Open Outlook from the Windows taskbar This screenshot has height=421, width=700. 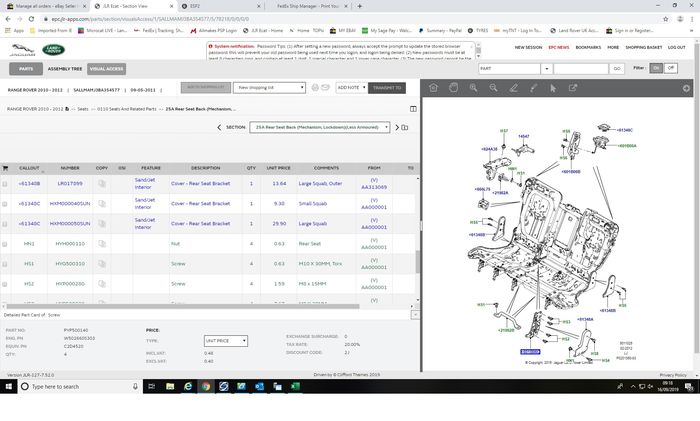(259, 386)
